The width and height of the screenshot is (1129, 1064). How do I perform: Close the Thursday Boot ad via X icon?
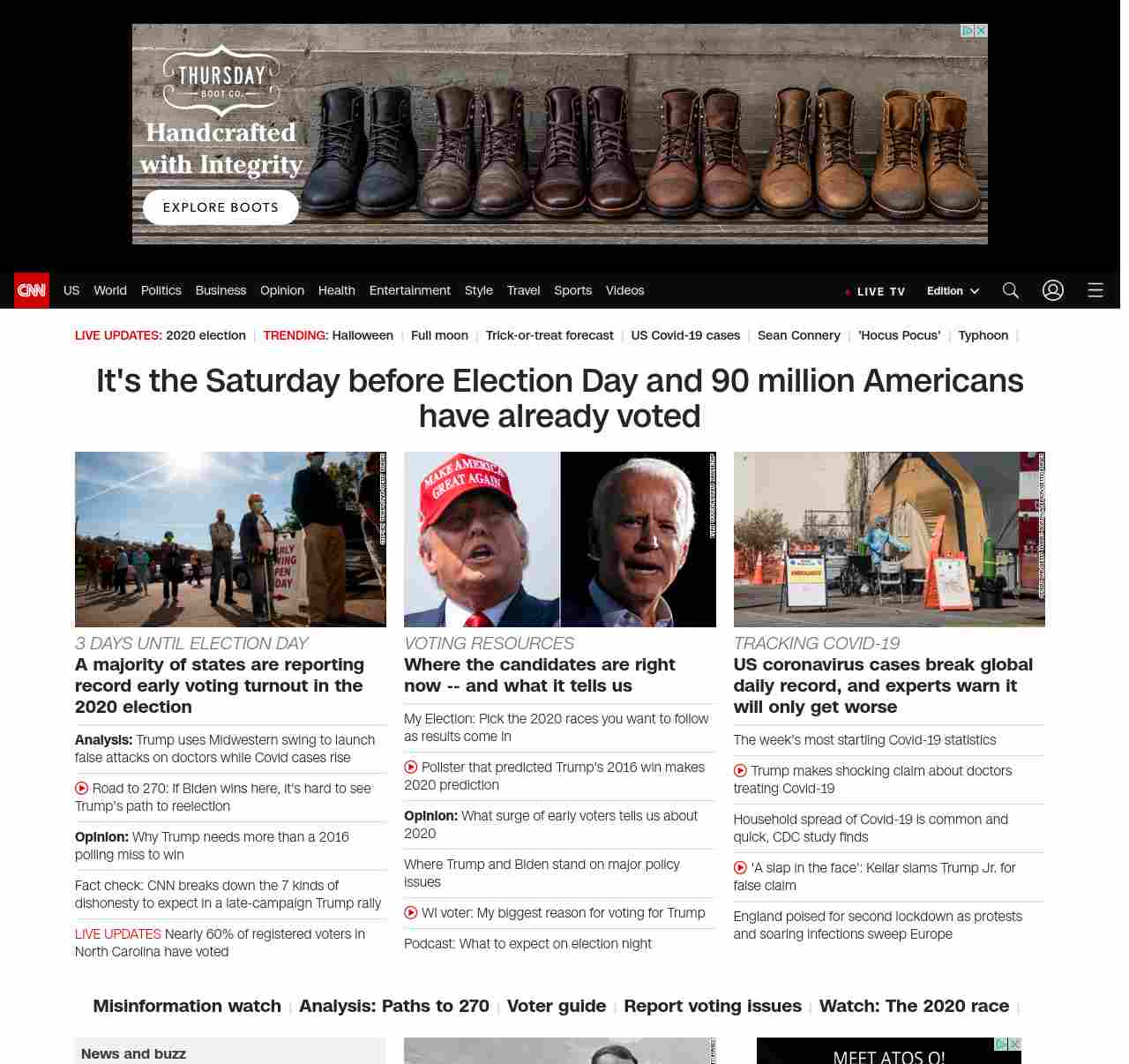(981, 31)
